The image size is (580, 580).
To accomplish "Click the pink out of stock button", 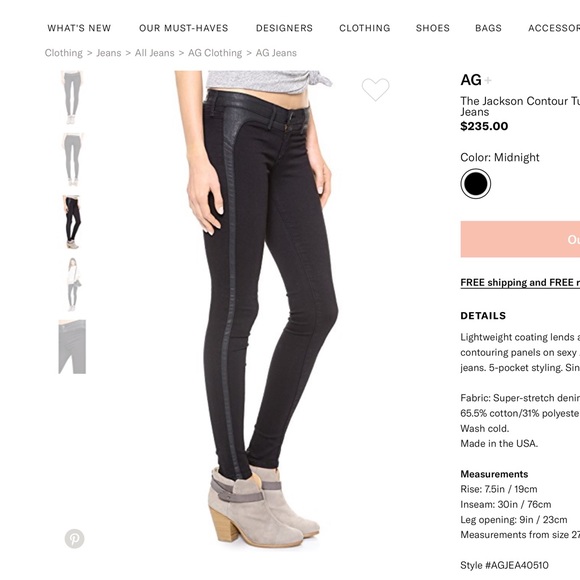I will tap(520, 239).
